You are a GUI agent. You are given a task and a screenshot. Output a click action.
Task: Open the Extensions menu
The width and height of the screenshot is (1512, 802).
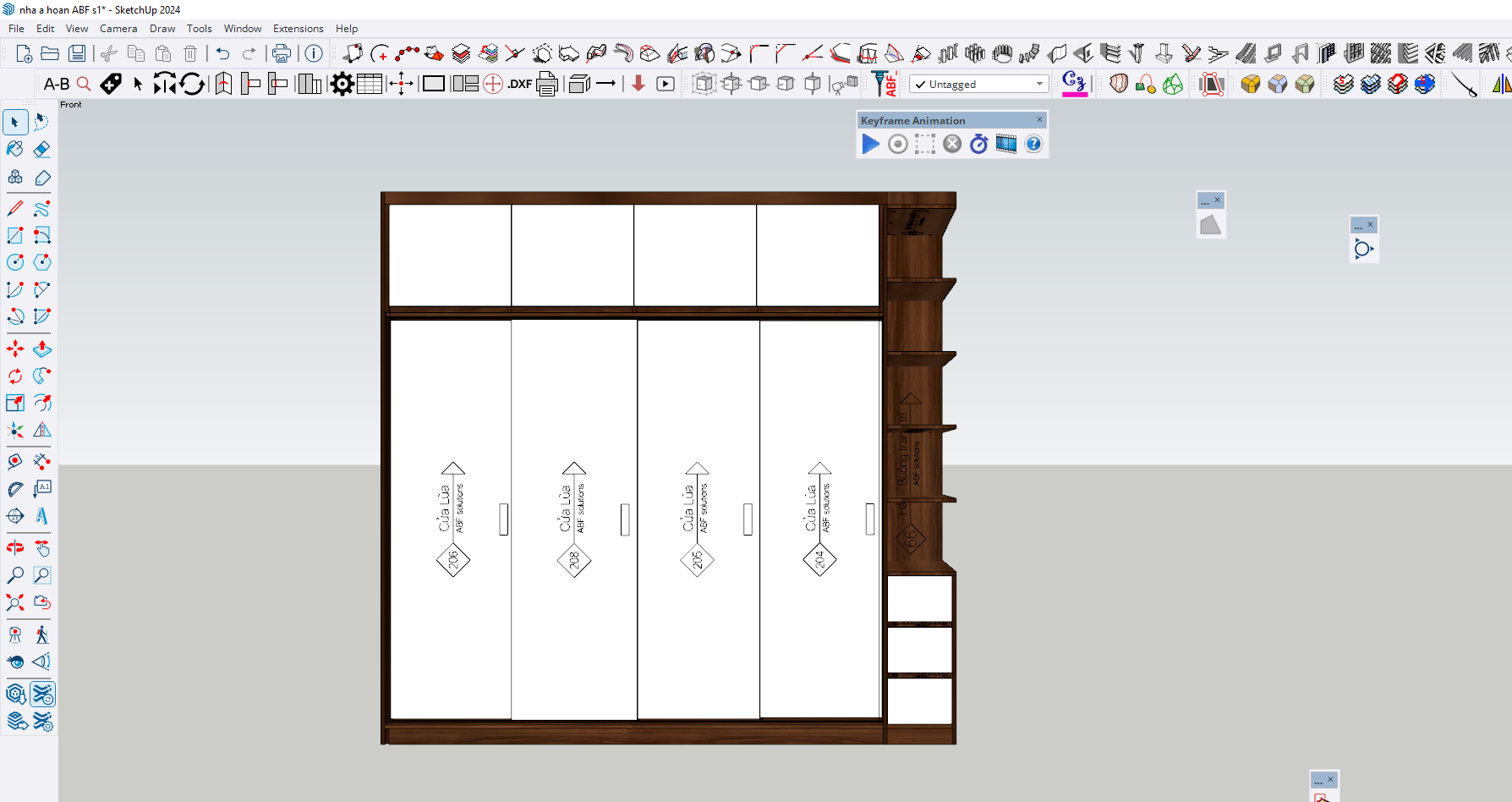click(298, 29)
